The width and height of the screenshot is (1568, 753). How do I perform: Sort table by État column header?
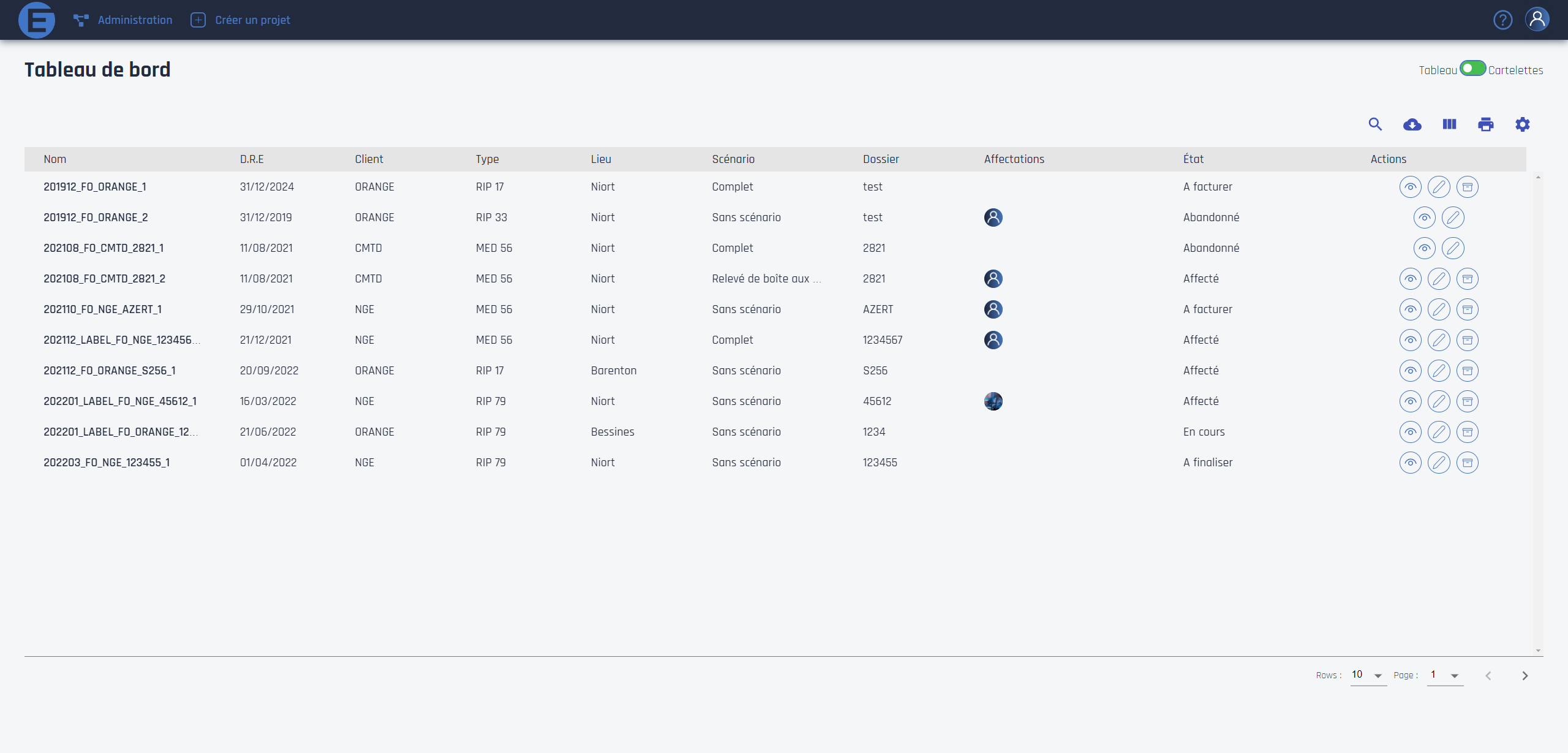coord(1193,159)
